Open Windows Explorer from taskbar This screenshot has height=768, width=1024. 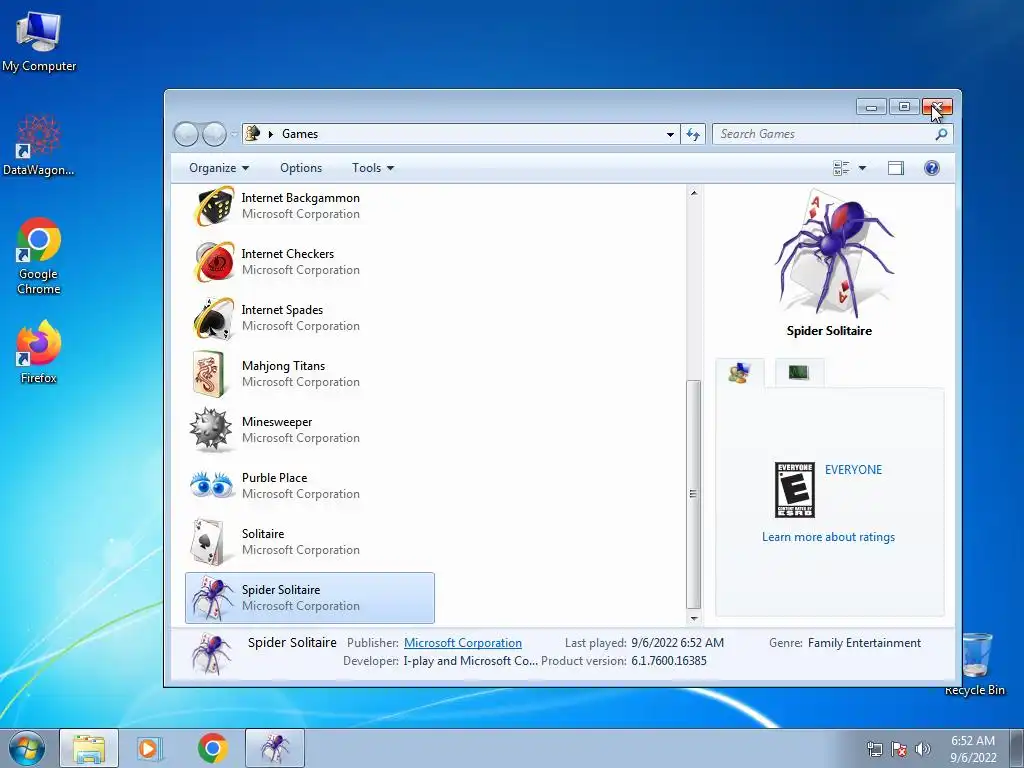[x=89, y=748]
